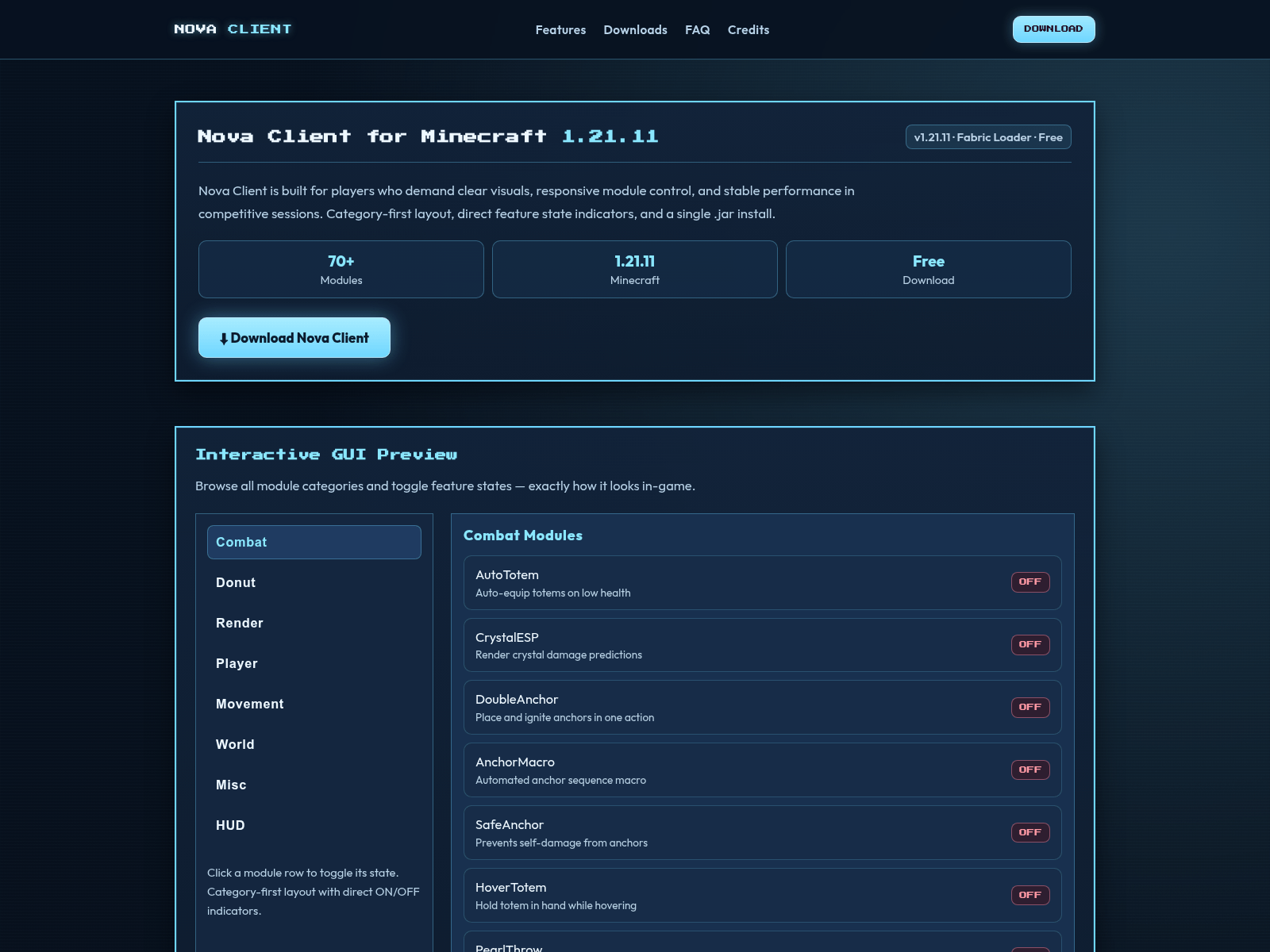Select the Misc category
This screenshot has height=952, width=1270.
pos(314,785)
